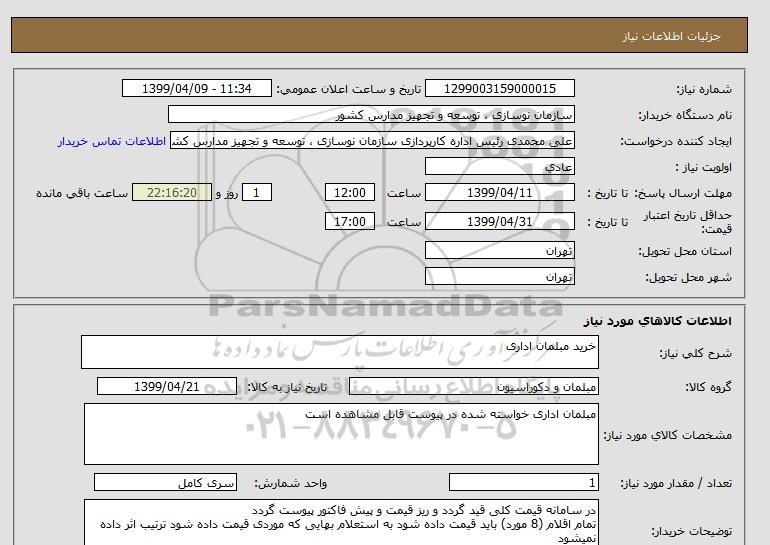Click the header title جزئیات اطلاعات نیاز
This screenshot has width=770, height=545.
[x=671, y=36]
